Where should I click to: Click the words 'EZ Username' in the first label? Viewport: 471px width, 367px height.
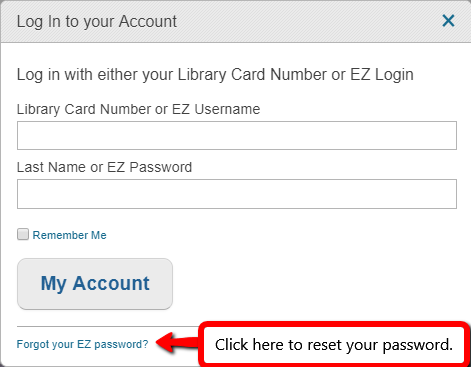[x=216, y=109]
